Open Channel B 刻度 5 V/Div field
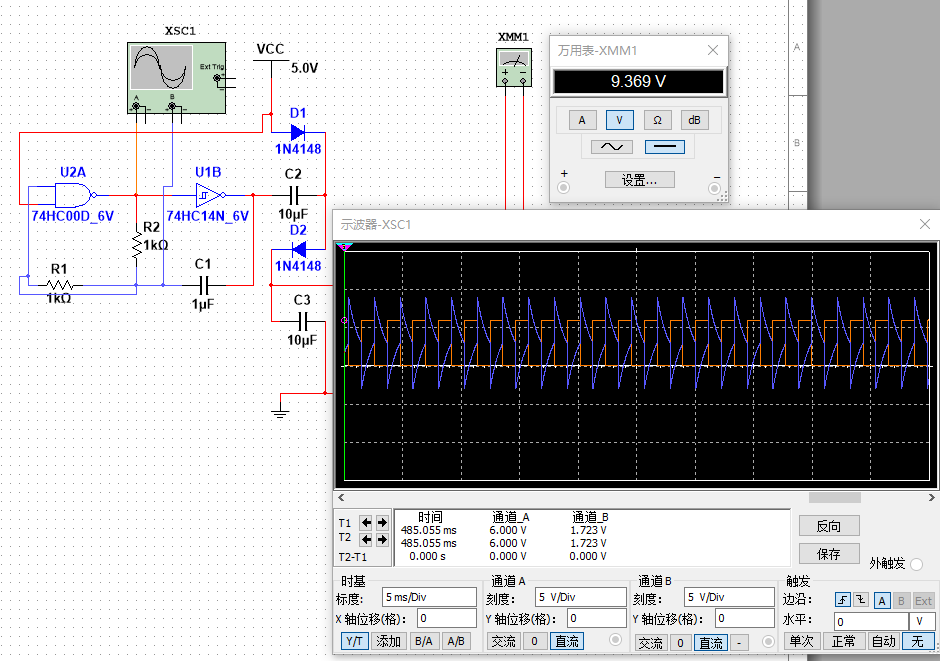The image size is (940, 661). 730,597
